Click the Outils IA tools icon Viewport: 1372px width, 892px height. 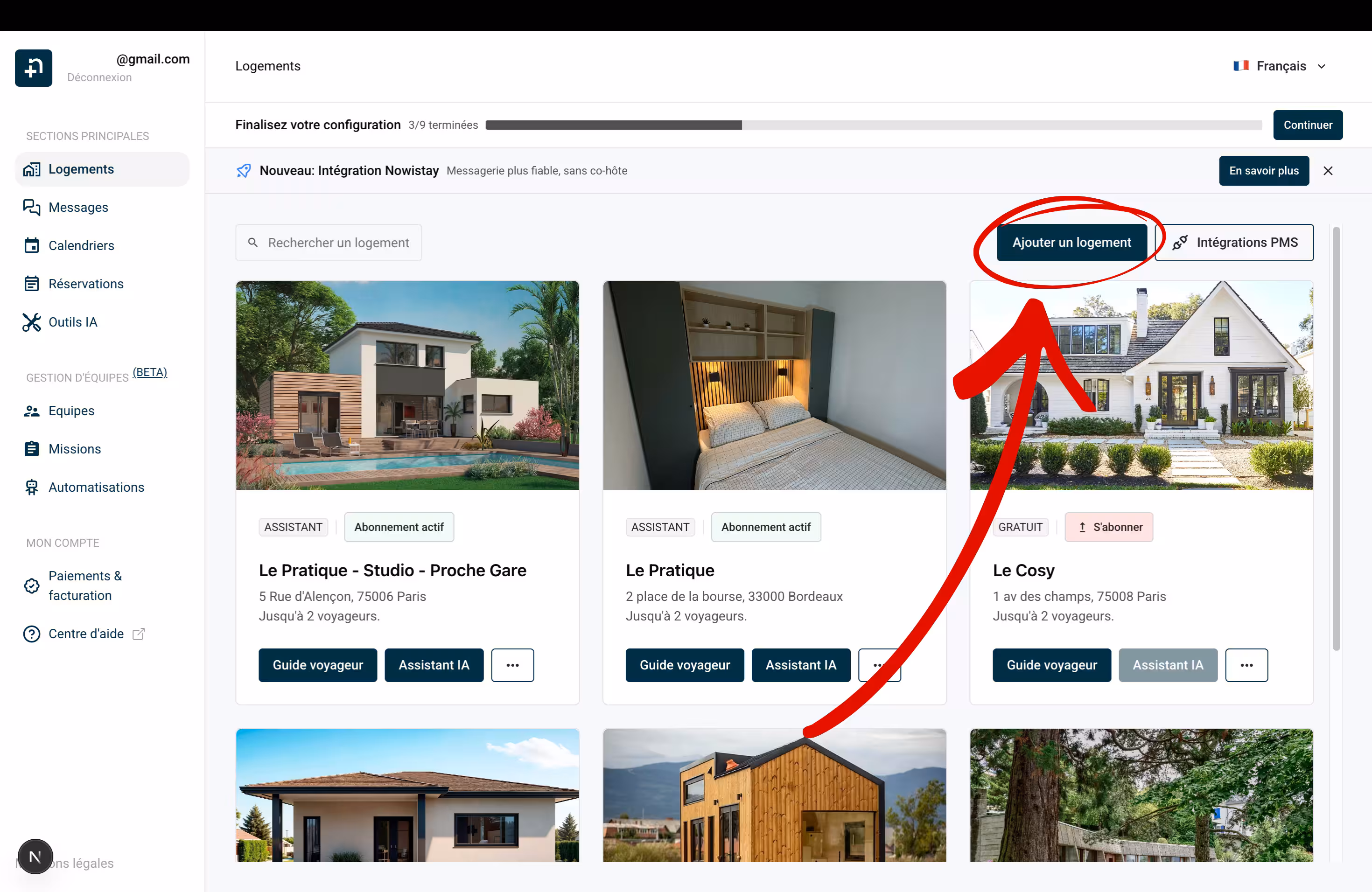[32, 322]
